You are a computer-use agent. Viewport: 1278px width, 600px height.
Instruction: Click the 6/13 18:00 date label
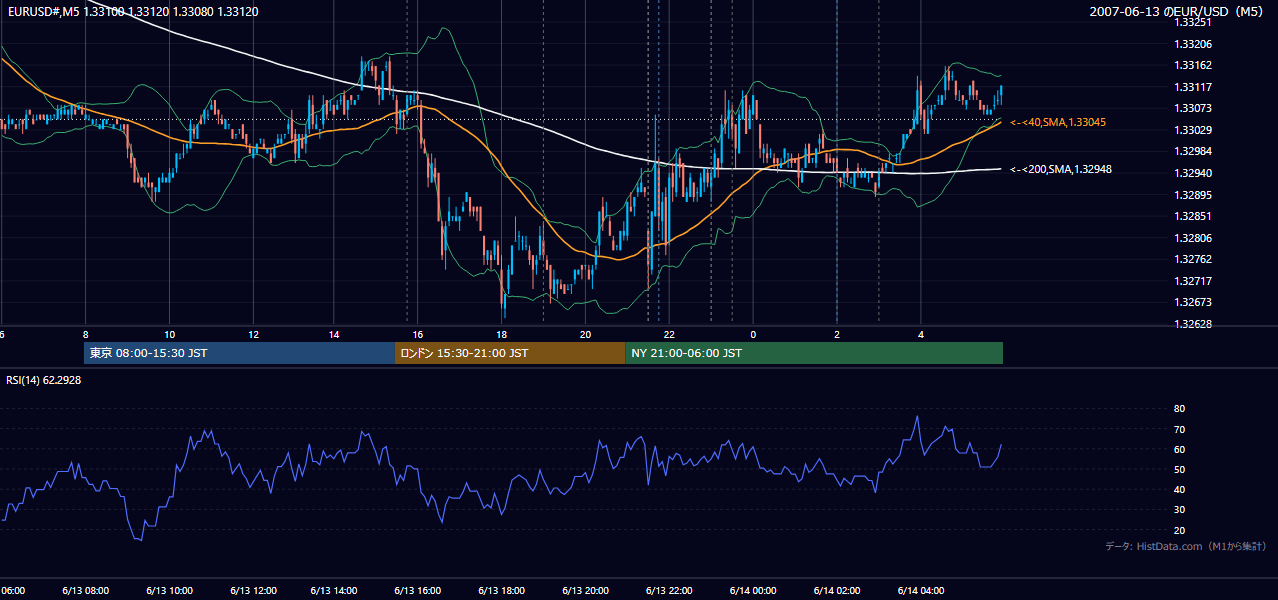tap(502, 591)
